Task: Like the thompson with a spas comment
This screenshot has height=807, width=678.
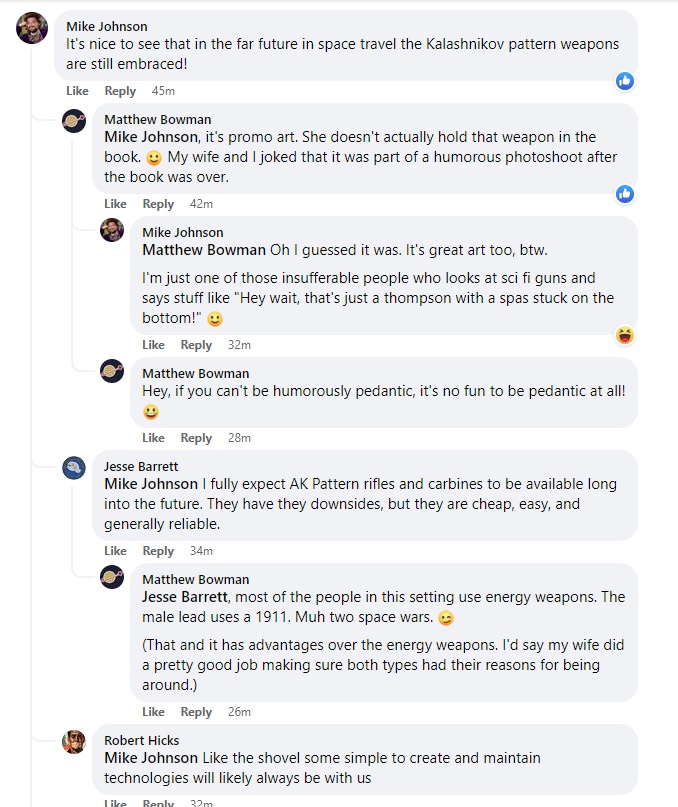Action: tap(153, 345)
